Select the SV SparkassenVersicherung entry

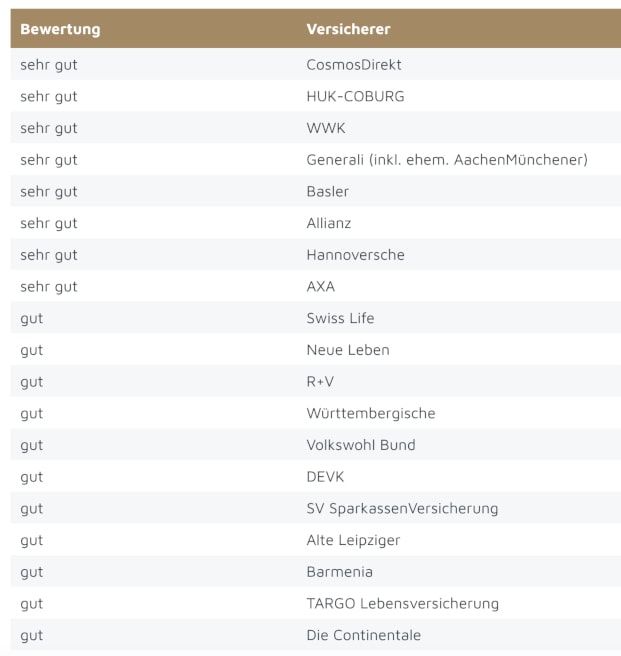point(401,508)
